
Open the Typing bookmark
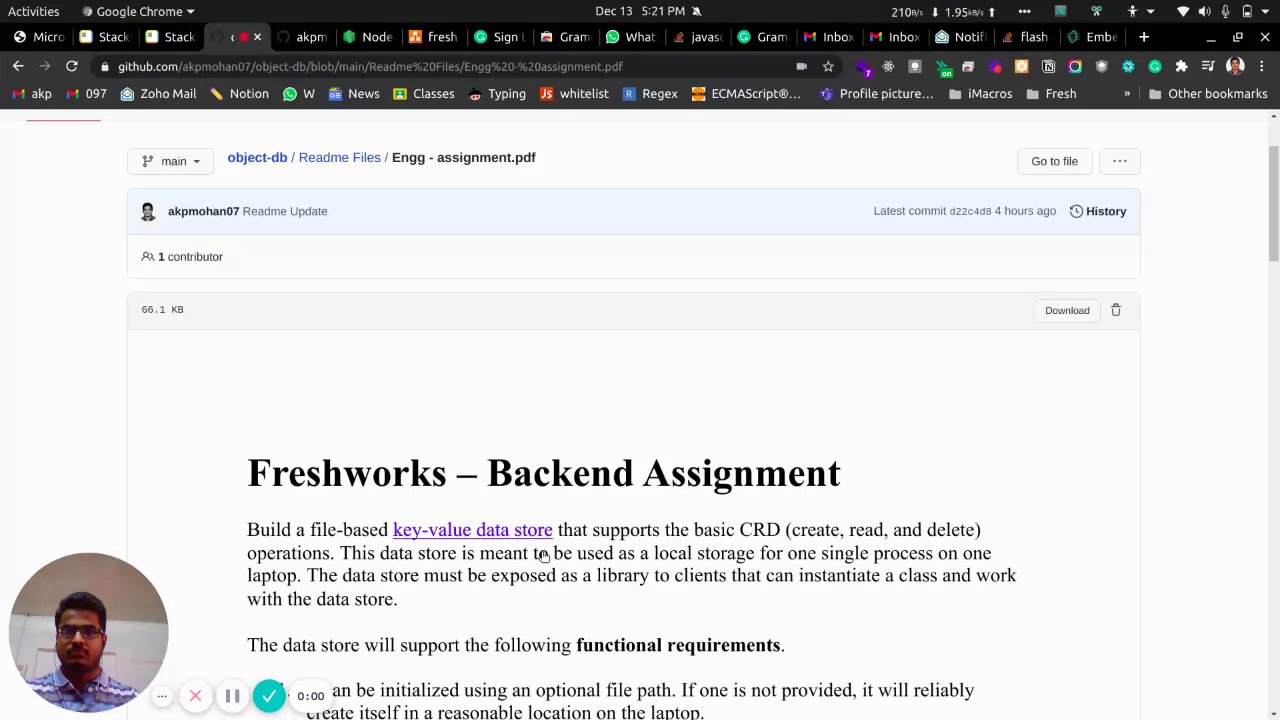pyautogui.click(x=496, y=94)
